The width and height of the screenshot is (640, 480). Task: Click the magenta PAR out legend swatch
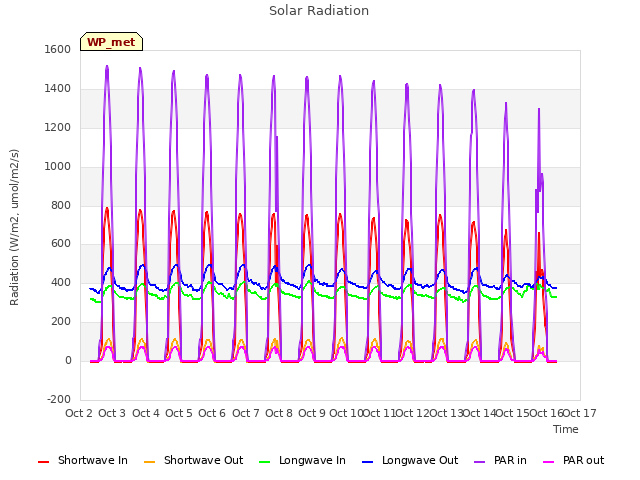coord(549,462)
